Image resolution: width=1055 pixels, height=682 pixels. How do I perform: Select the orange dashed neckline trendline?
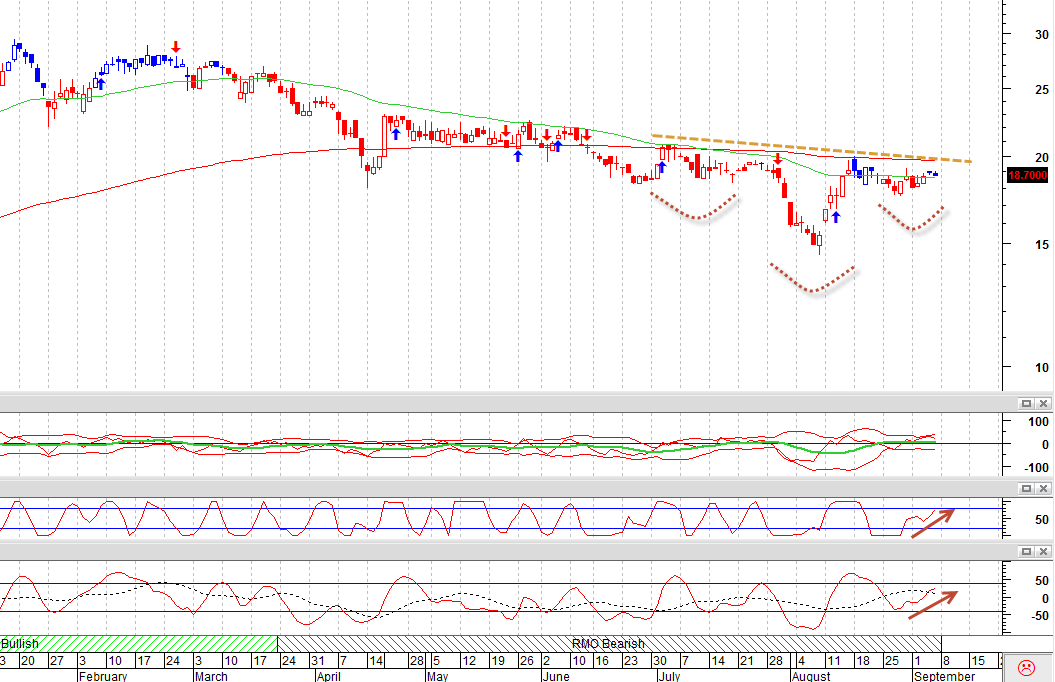tap(811, 149)
